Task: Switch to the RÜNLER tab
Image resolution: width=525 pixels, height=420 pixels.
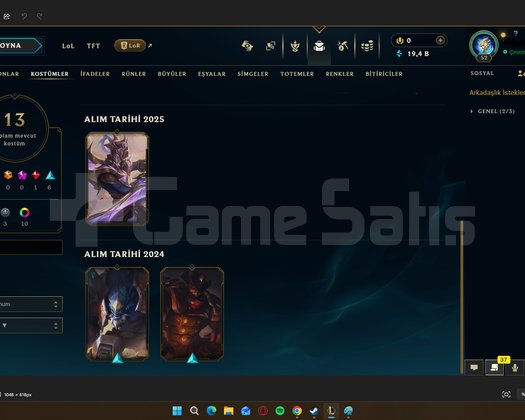Action: (134, 74)
